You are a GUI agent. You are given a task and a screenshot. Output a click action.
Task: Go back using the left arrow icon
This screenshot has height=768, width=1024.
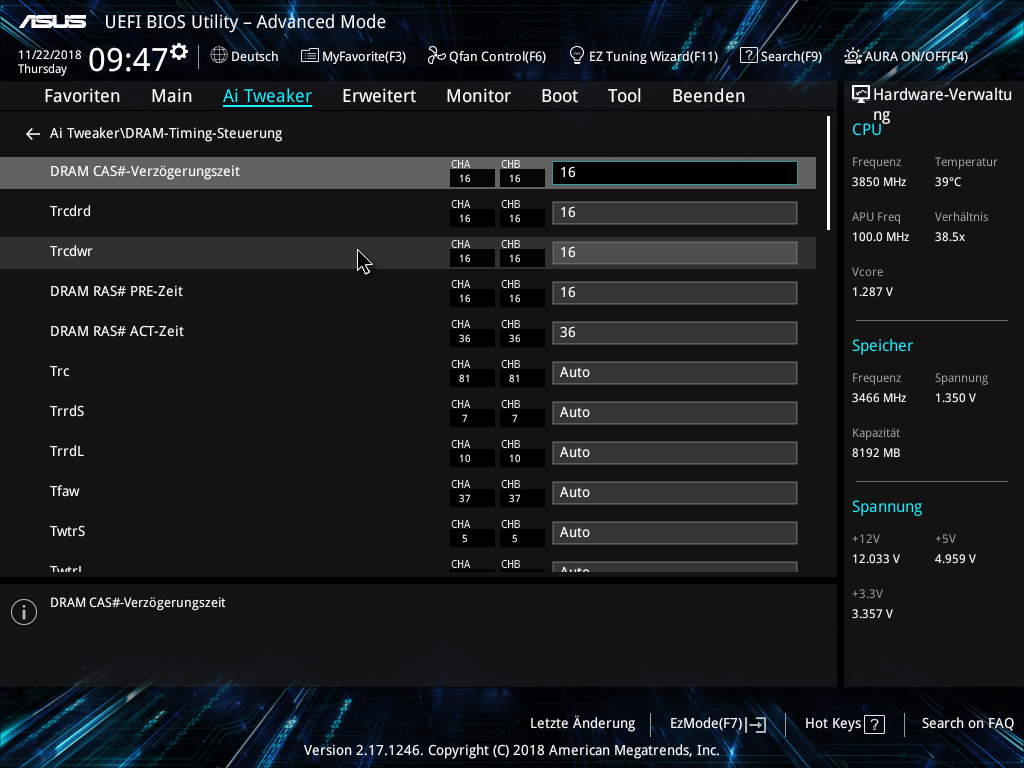(33, 134)
